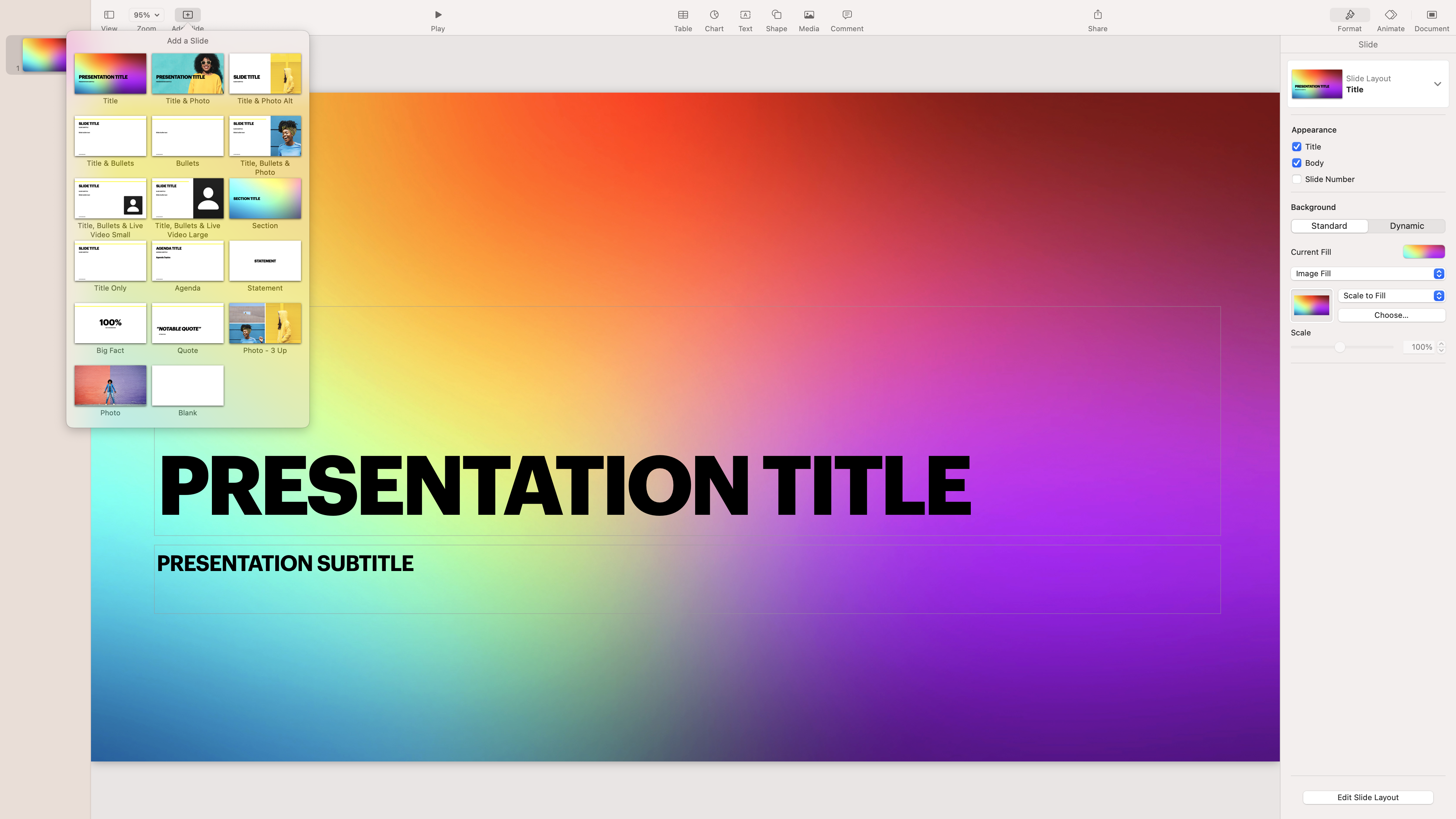
Task: Click the Choose... image button
Action: click(1392, 315)
